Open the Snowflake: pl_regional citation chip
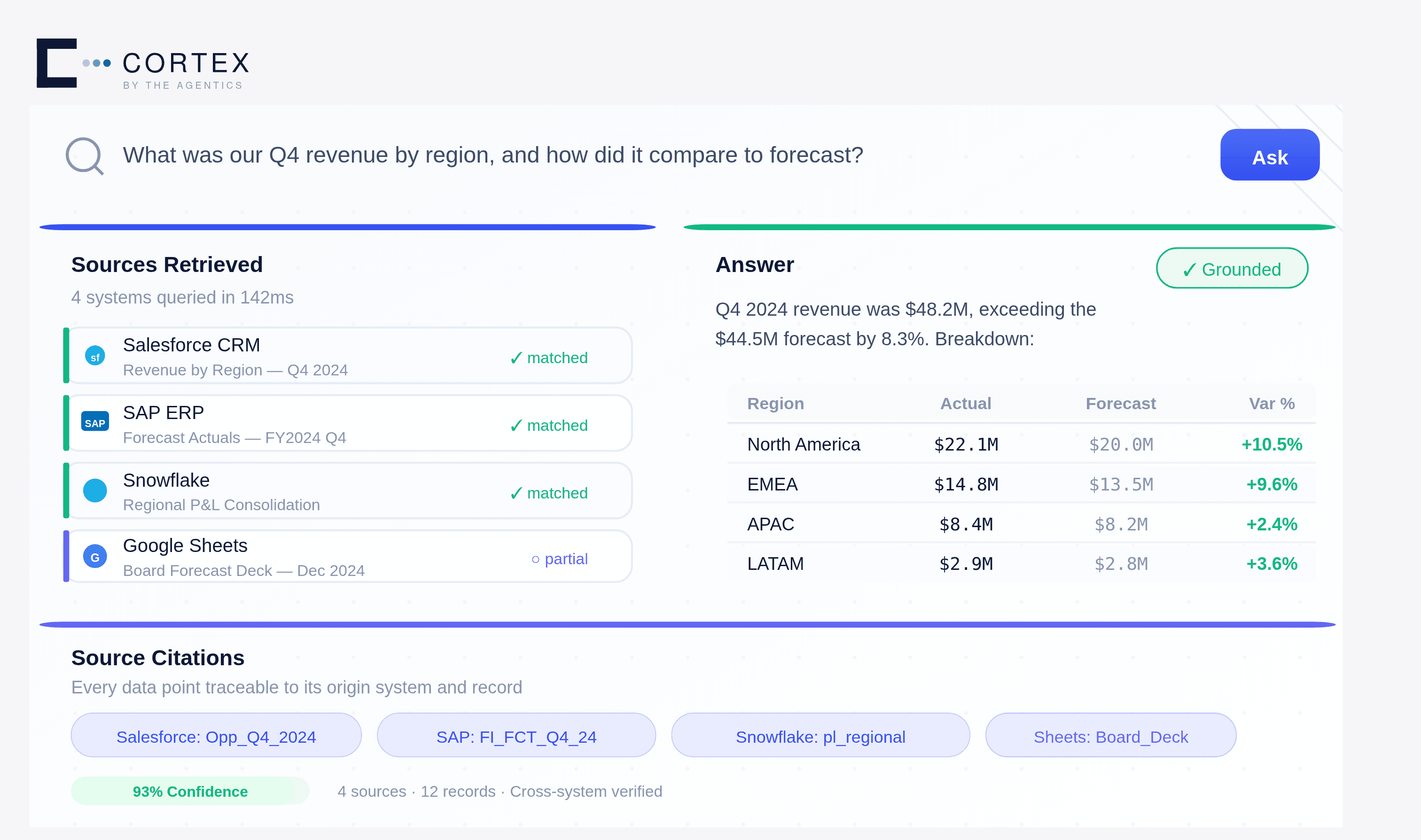This screenshot has height=840, width=1421. (820, 736)
